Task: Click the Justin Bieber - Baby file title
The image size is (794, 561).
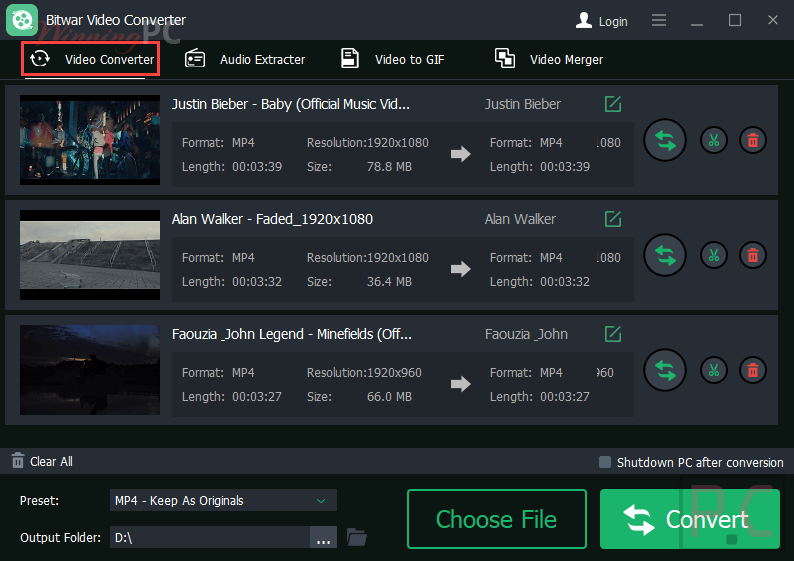Action: point(291,104)
